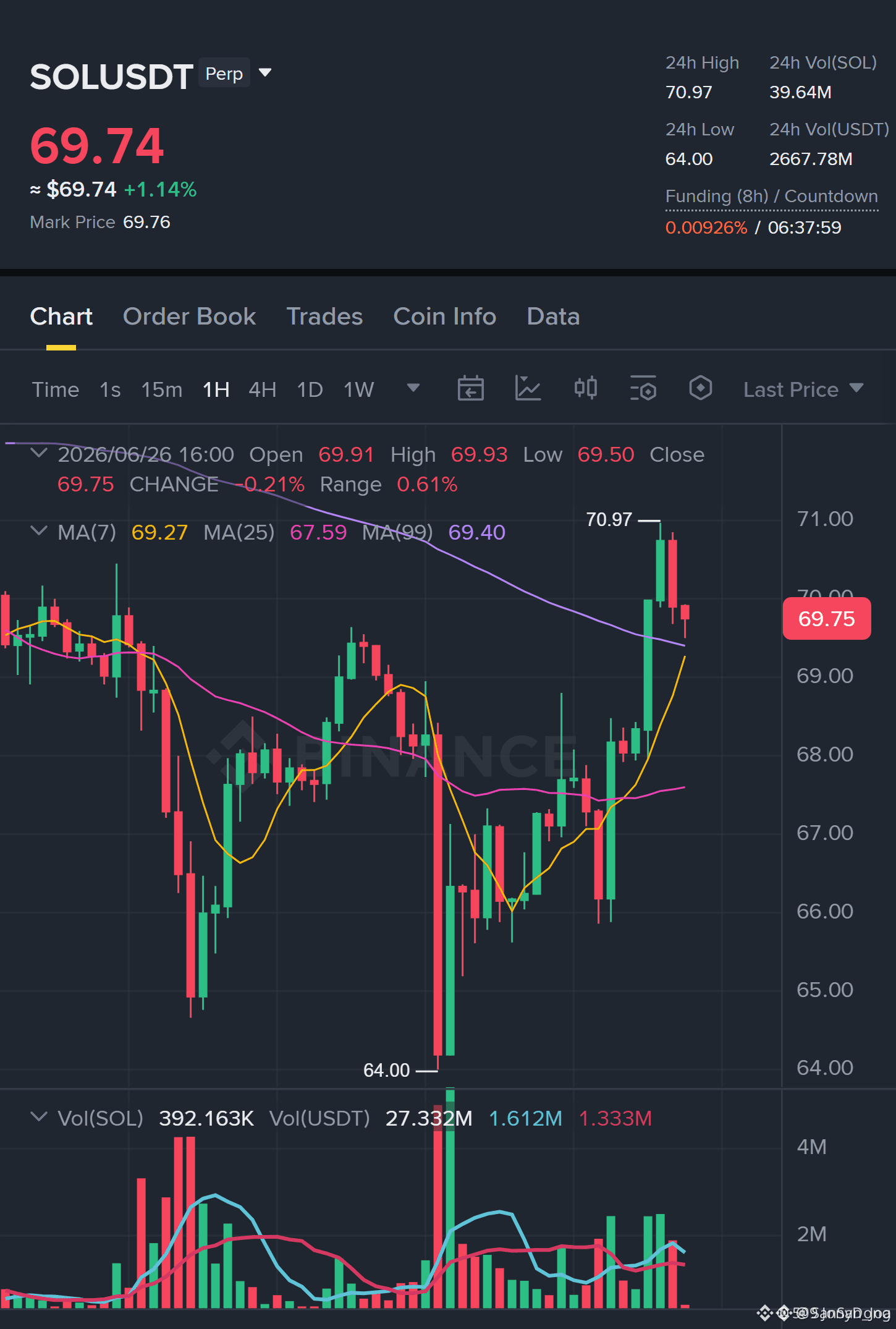
Task: Click the 69.75 current price tag
Action: click(x=827, y=619)
